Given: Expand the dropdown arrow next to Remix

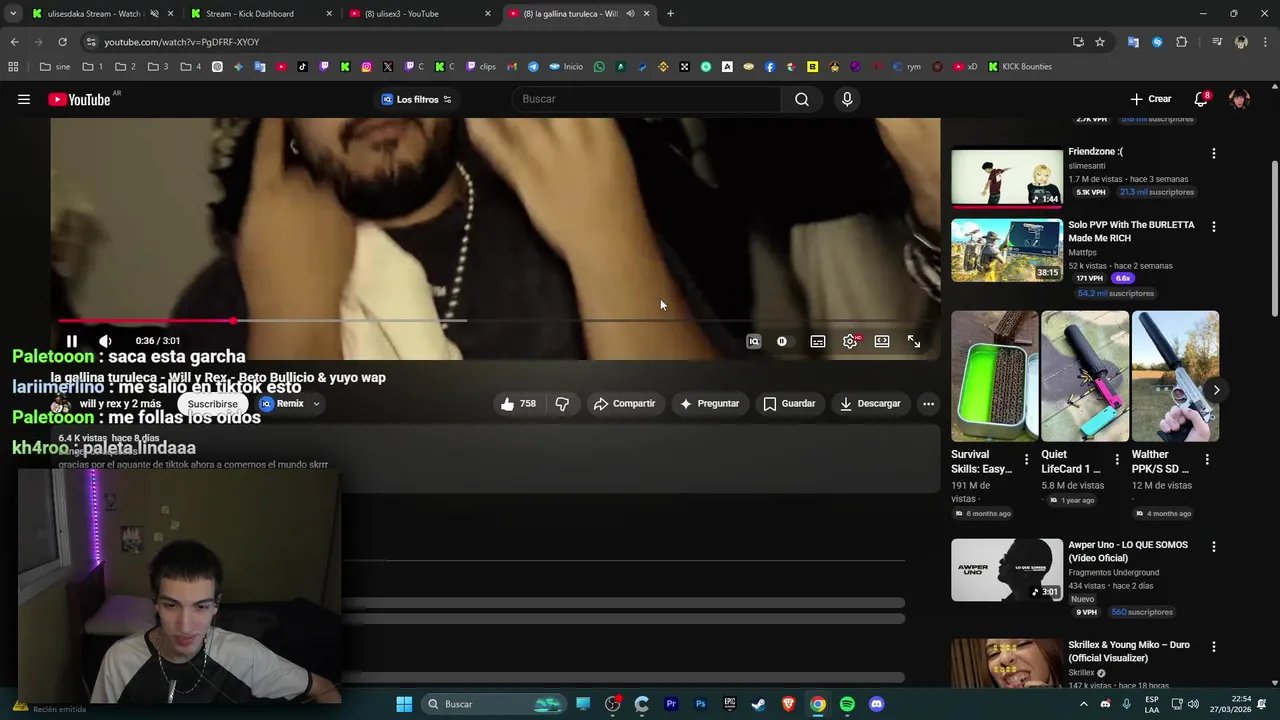Looking at the screenshot, I should point(316,404).
